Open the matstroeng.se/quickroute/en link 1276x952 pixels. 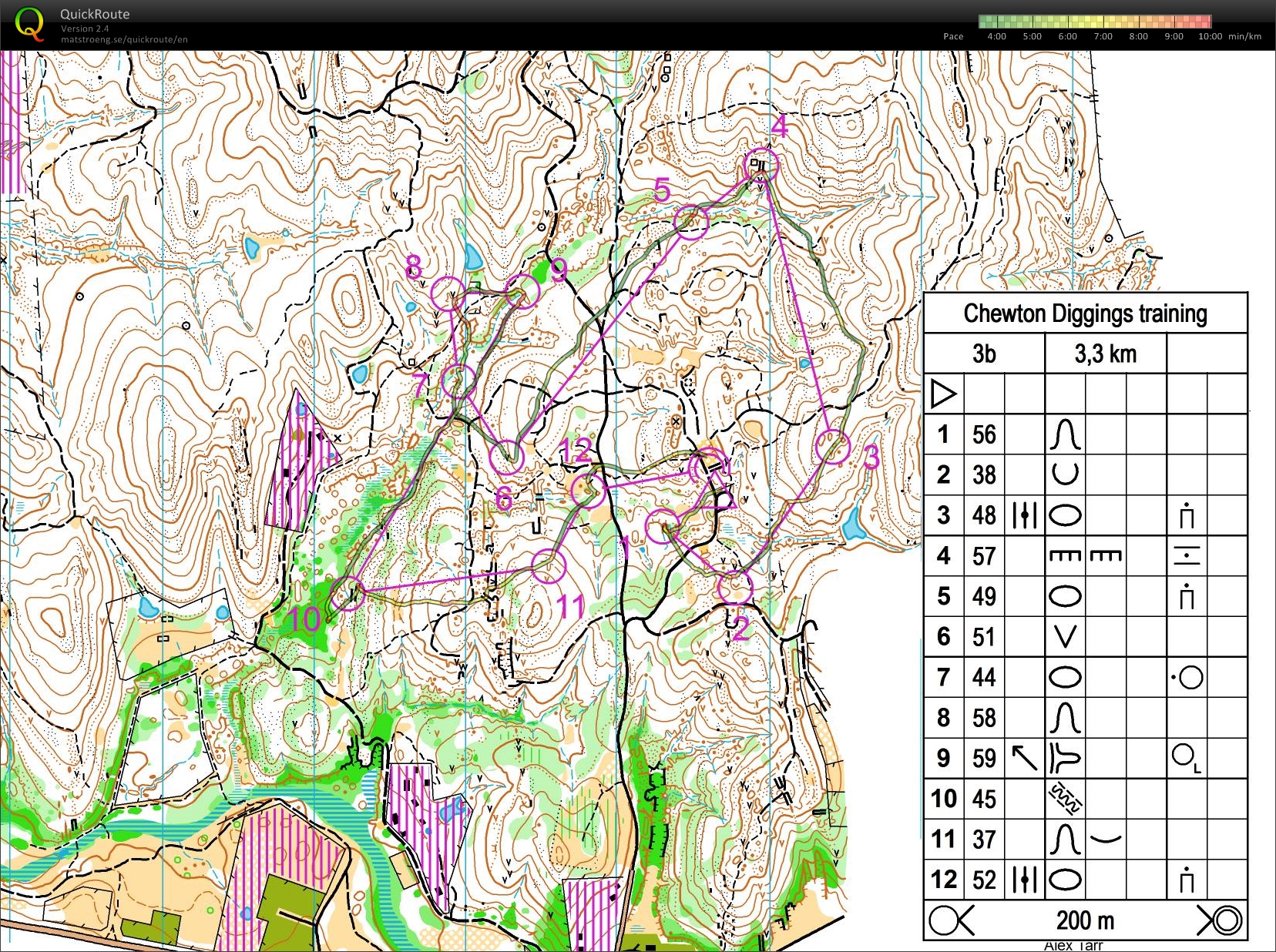point(124,39)
